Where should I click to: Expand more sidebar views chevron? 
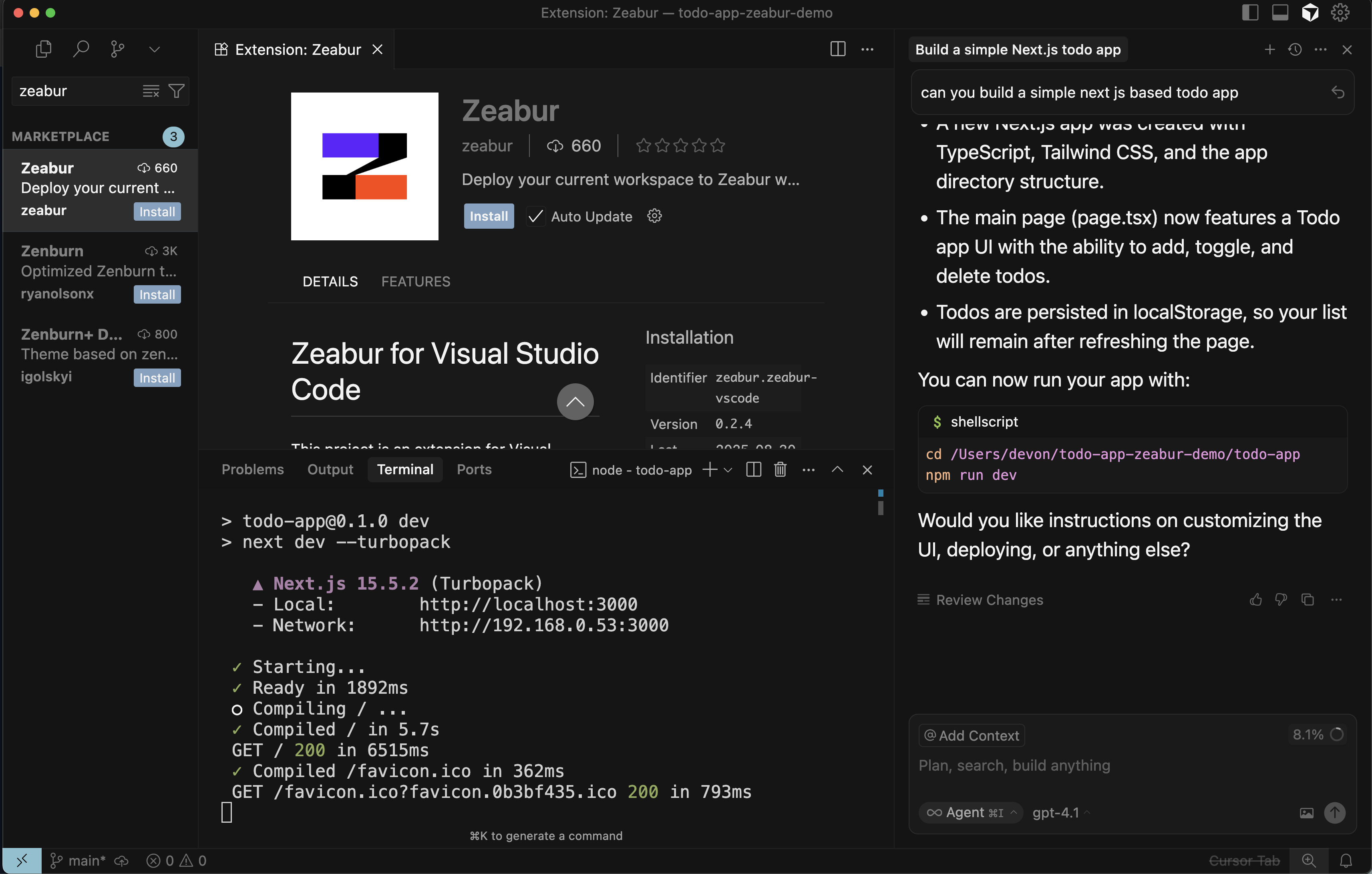point(155,50)
